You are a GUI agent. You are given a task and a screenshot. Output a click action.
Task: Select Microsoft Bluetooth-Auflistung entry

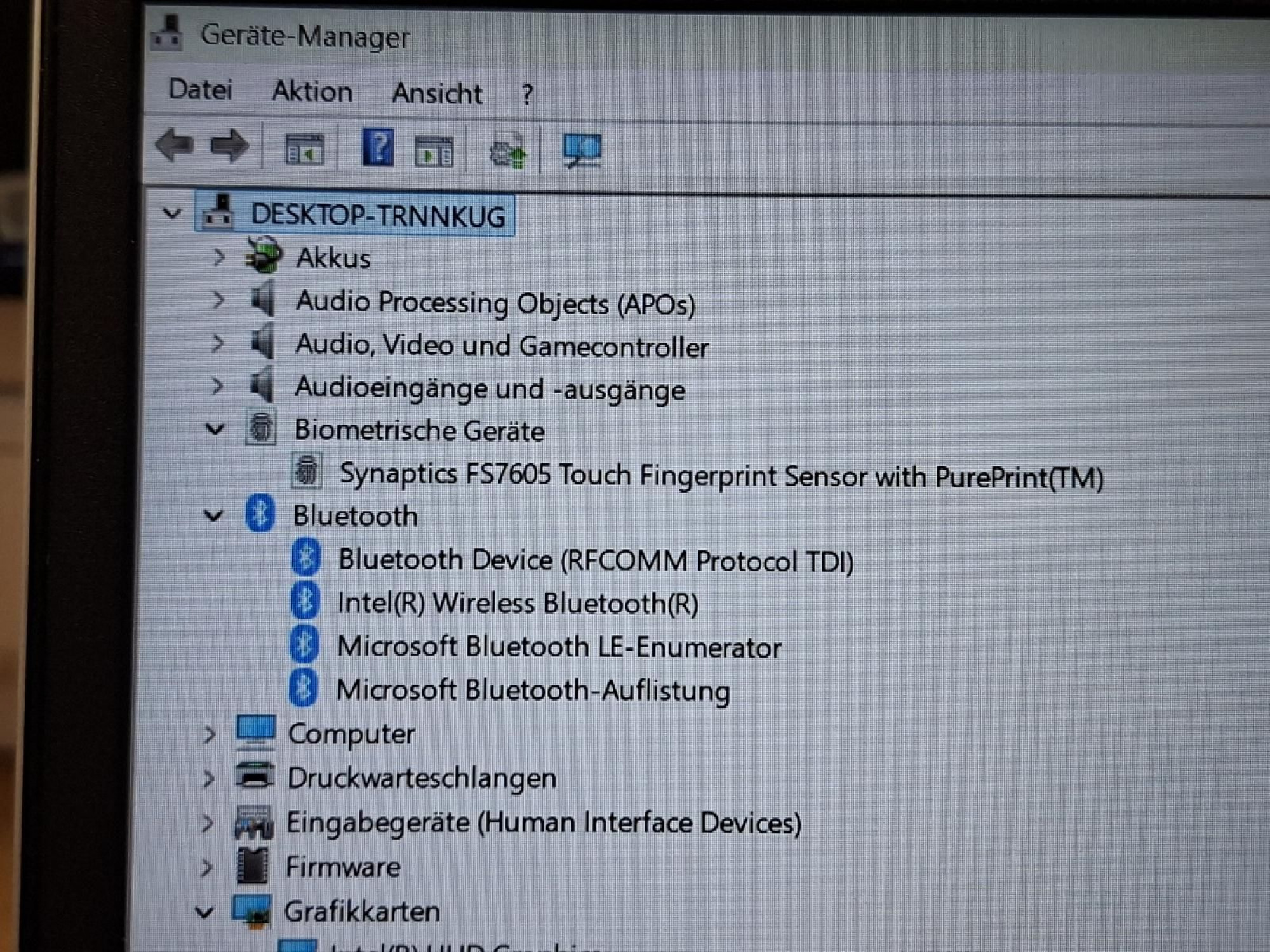tap(533, 691)
